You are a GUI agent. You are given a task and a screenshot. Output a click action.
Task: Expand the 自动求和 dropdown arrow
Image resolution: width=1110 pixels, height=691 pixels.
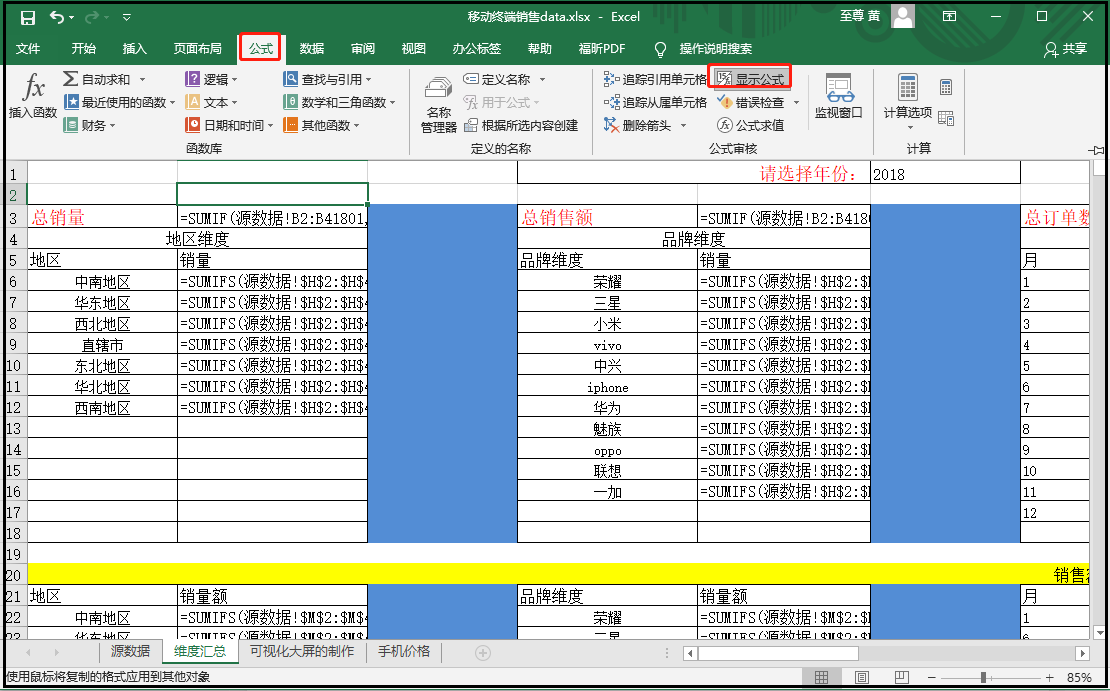pyautogui.click(x=142, y=80)
